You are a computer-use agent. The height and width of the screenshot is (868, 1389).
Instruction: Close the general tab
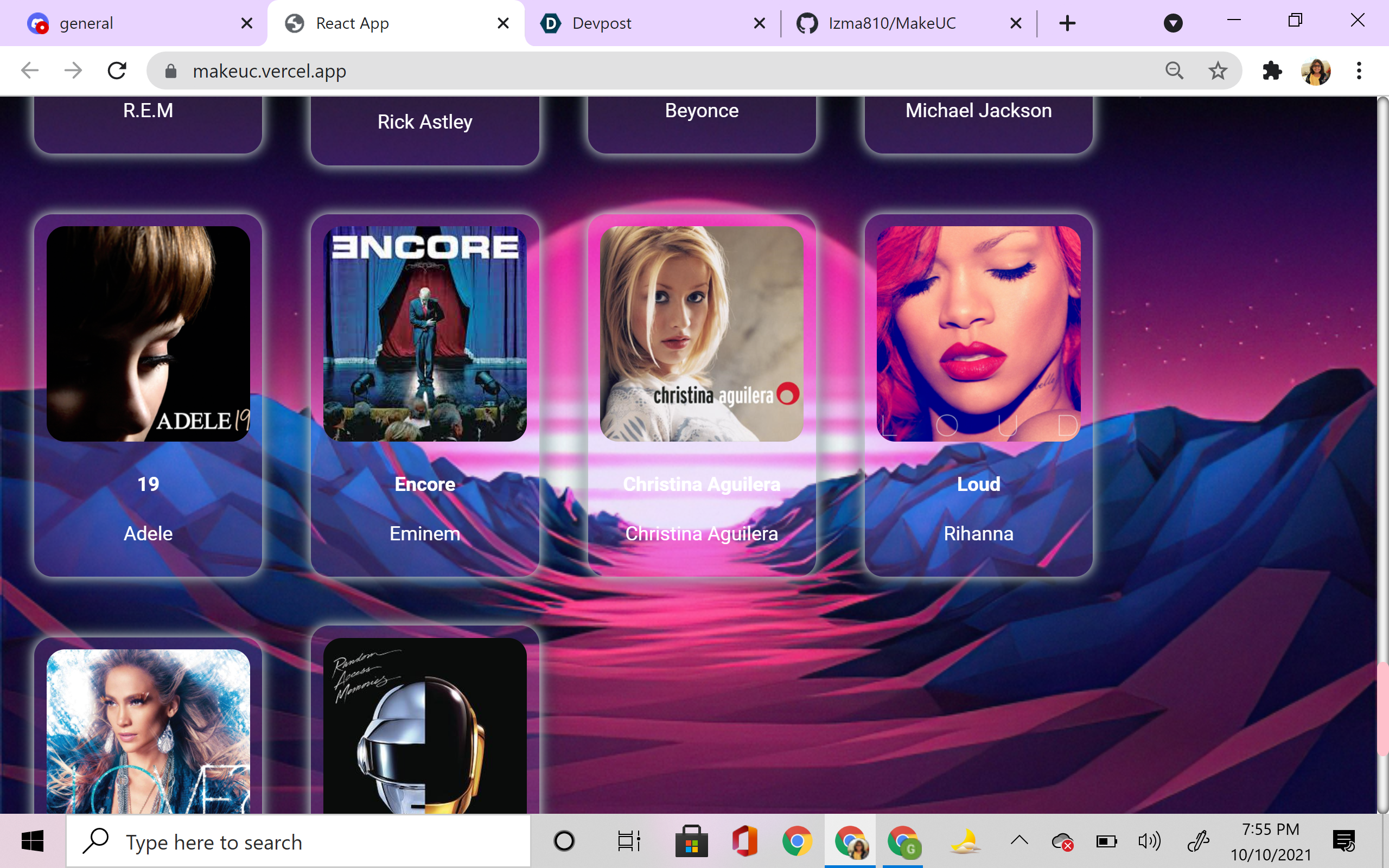click(247, 23)
